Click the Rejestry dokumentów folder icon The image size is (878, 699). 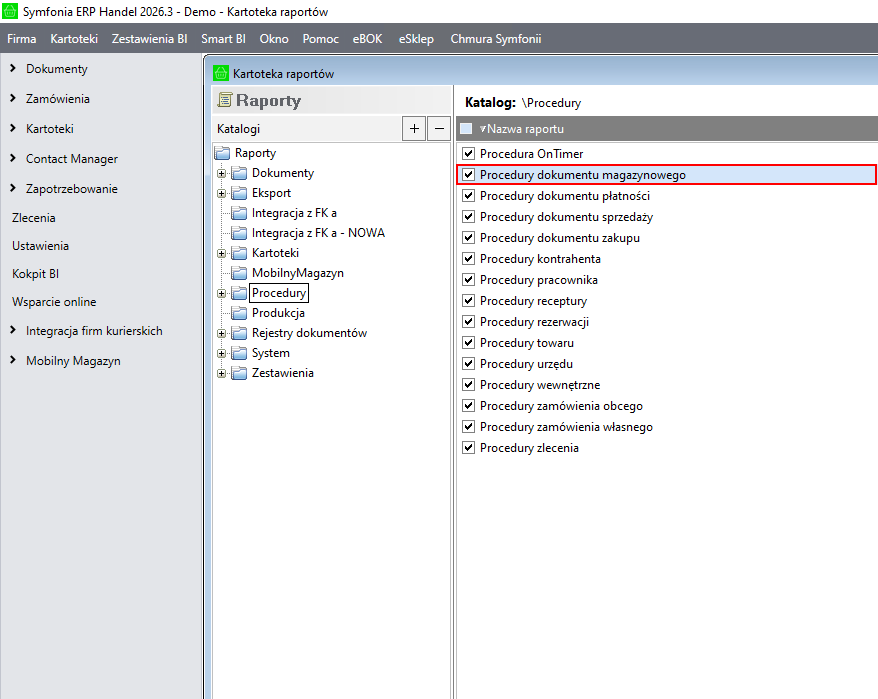pos(240,333)
